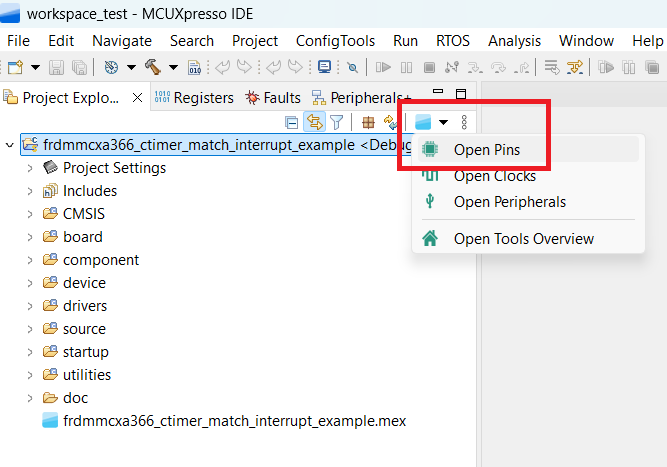
Task: Switch to the Faults tab
Action: click(x=273, y=98)
